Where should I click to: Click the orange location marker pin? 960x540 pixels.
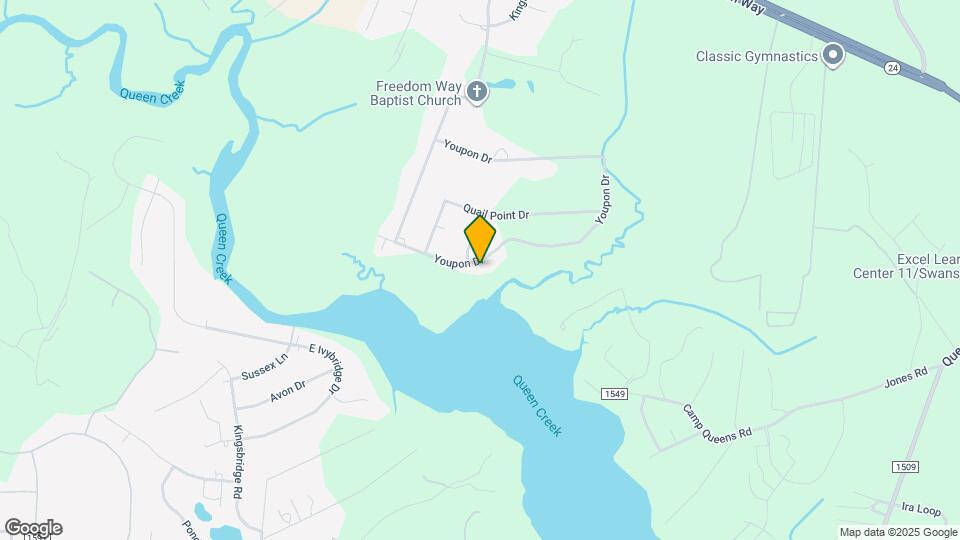click(x=480, y=239)
